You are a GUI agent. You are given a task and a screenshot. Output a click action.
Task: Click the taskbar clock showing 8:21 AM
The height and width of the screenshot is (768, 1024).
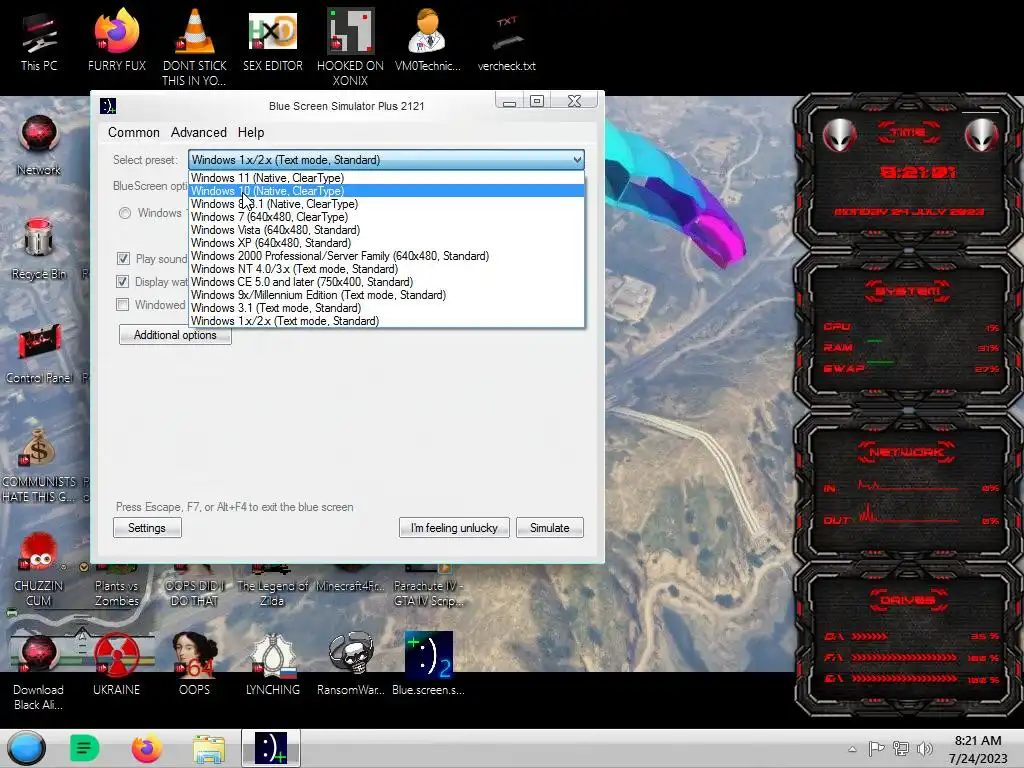coord(978,749)
